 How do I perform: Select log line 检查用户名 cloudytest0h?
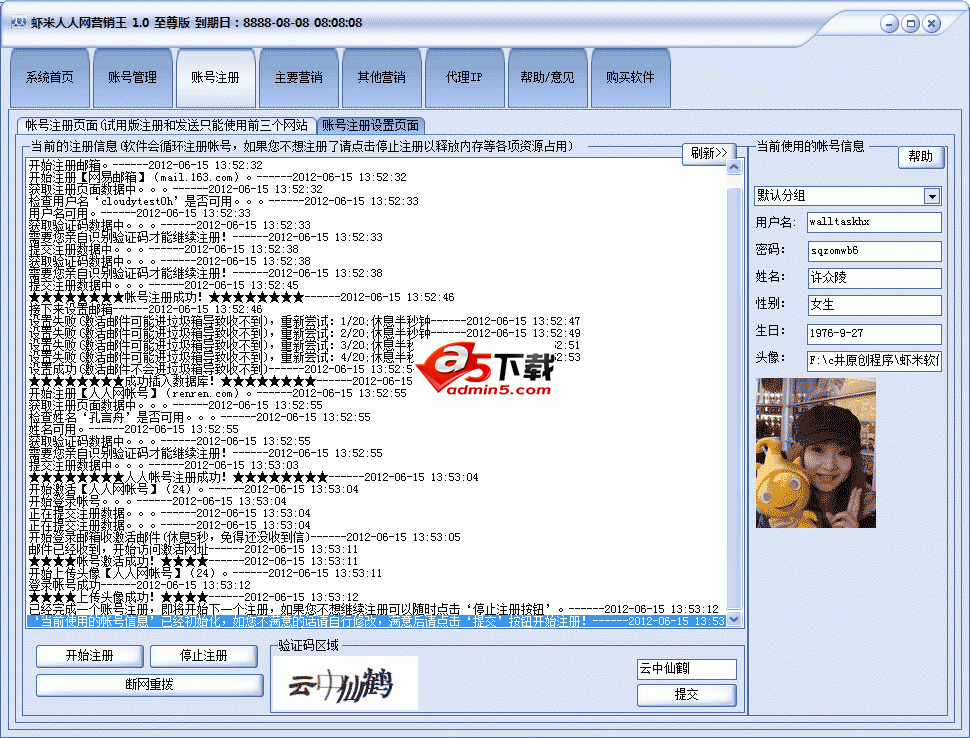pyautogui.click(x=224, y=202)
